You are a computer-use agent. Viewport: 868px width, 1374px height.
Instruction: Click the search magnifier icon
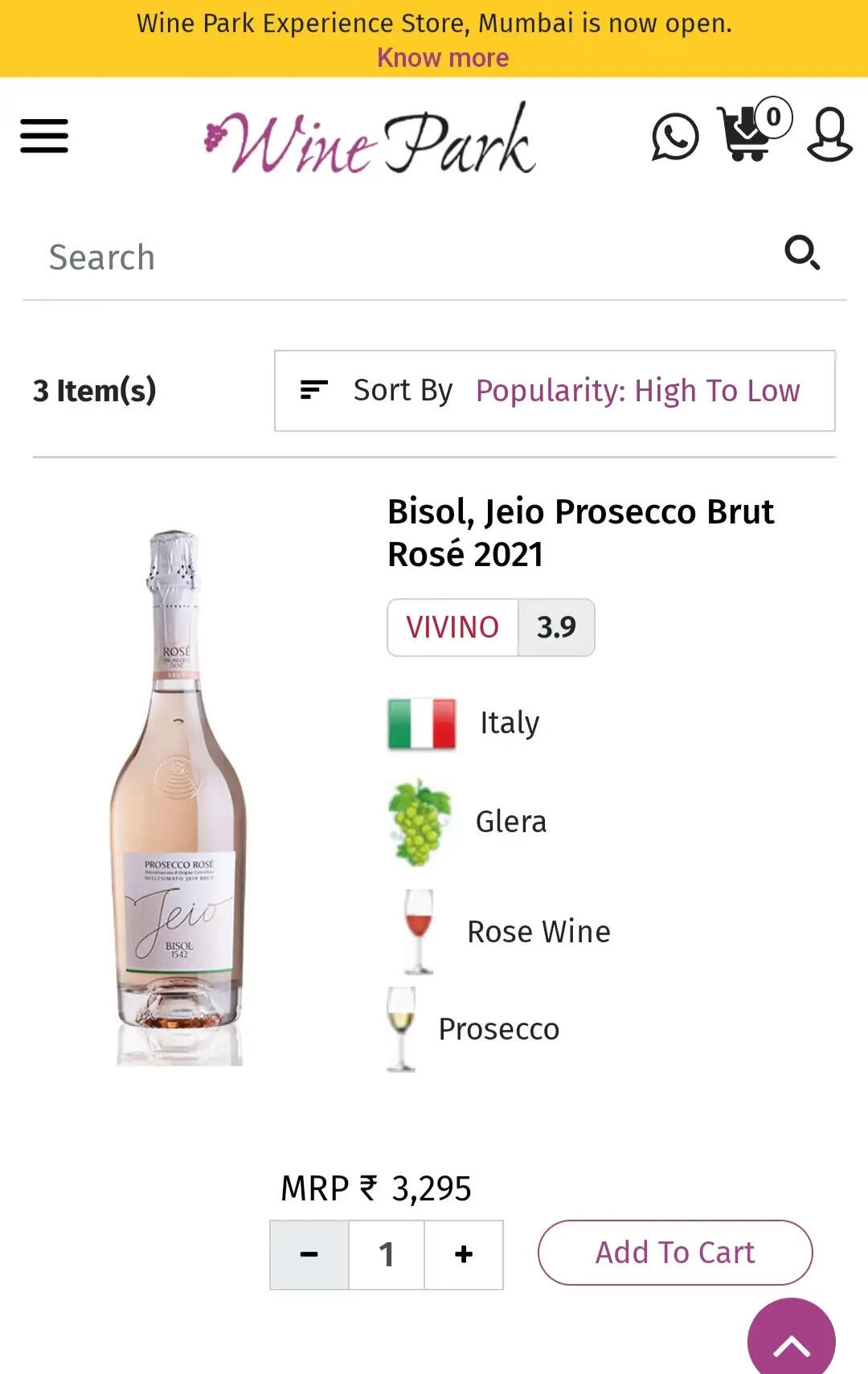pyautogui.click(x=801, y=253)
